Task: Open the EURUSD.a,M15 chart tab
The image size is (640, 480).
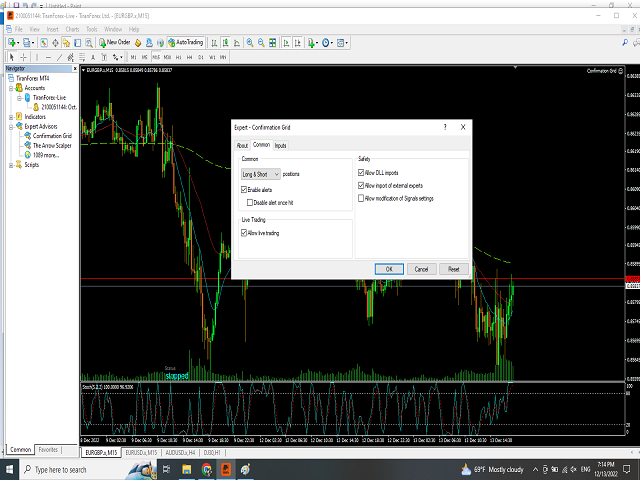Action: [x=141, y=453]
